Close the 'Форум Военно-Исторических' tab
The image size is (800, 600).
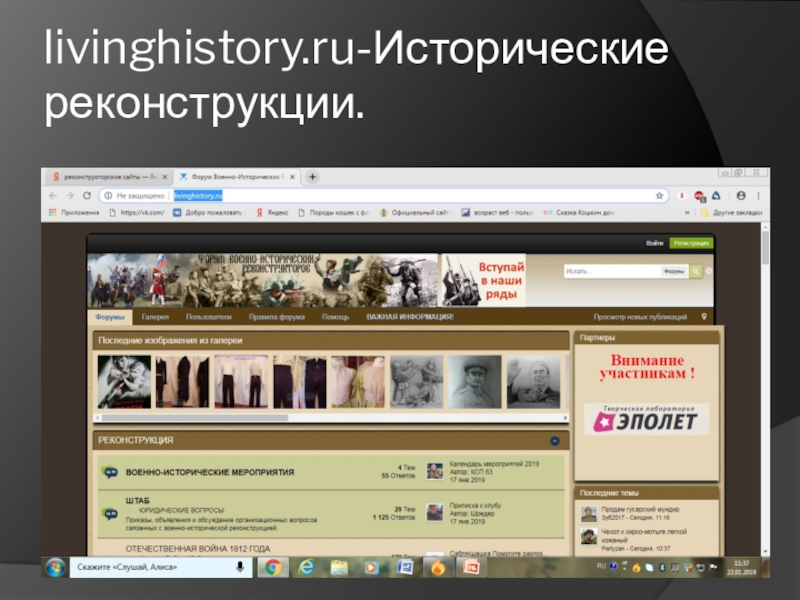[x=292, y=177]
